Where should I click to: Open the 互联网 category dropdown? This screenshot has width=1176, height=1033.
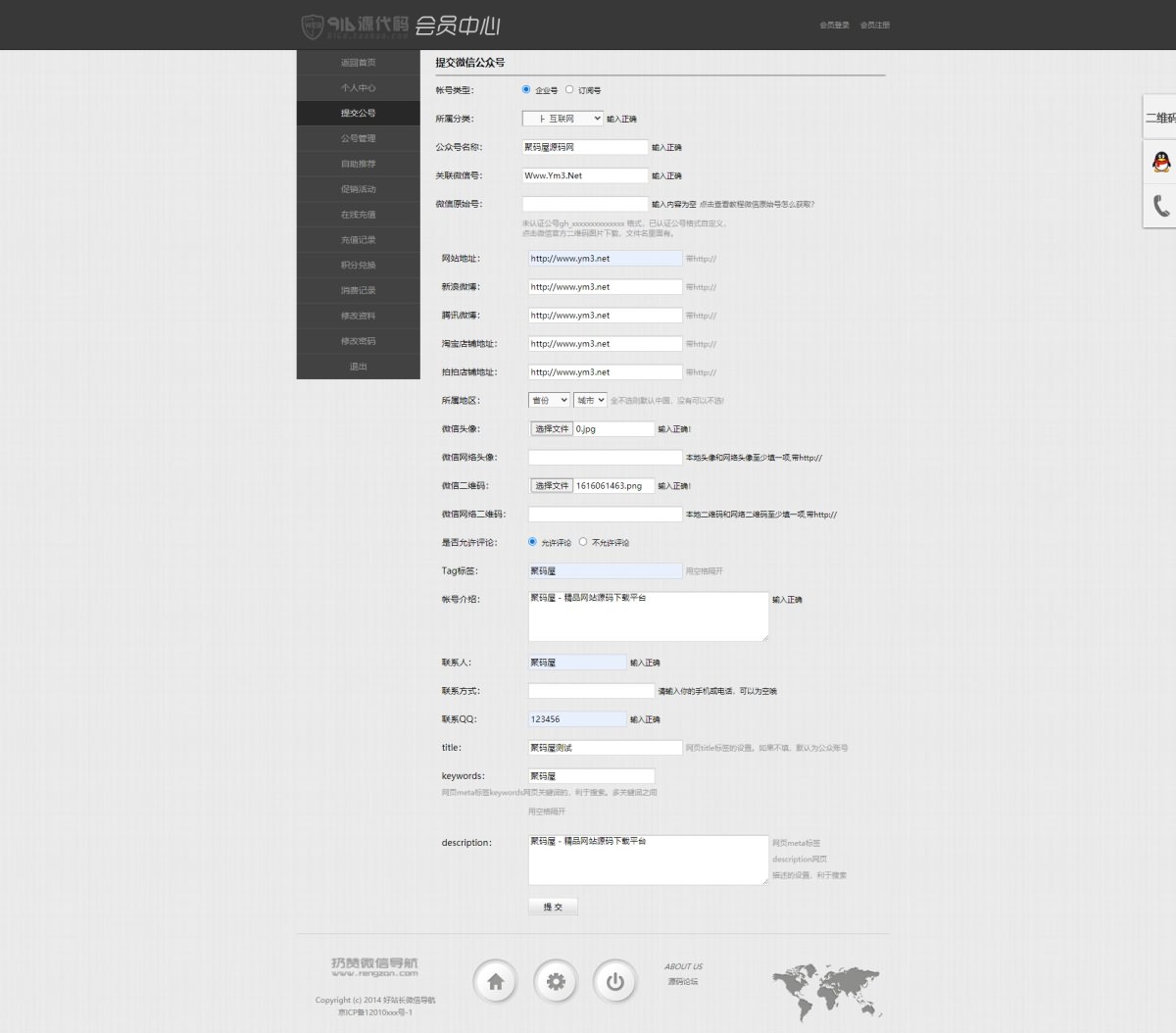click(x=563, y=119)
